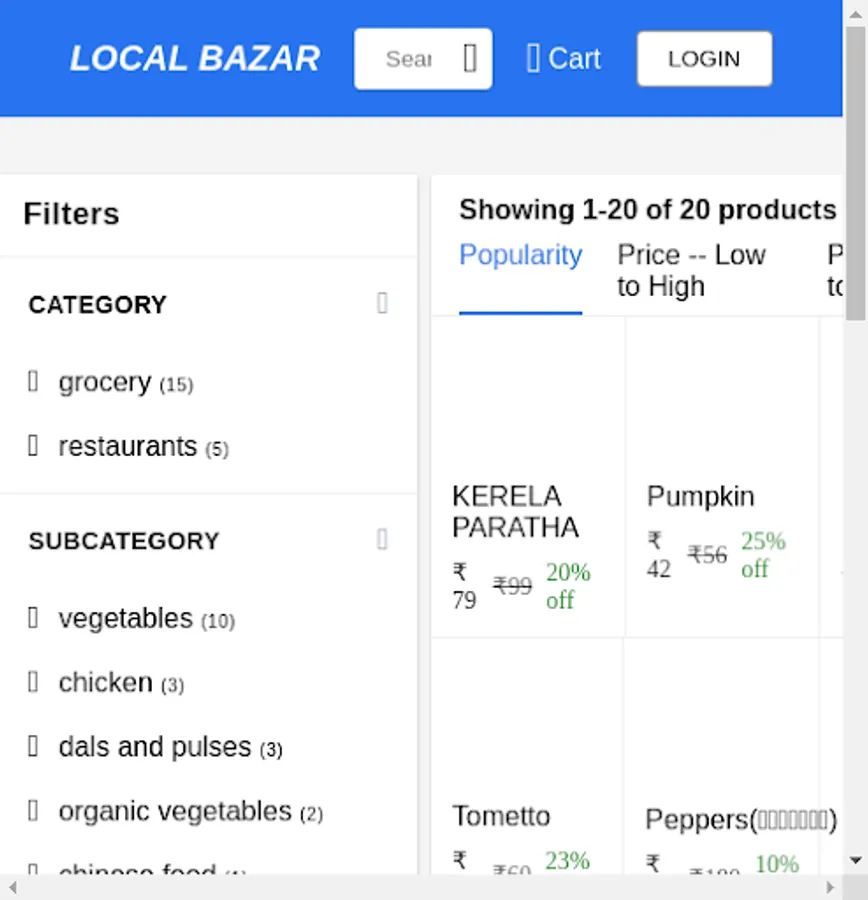Select the organic vegetables checkbox
Screen dimensions: 868x900
coord(33,810)
